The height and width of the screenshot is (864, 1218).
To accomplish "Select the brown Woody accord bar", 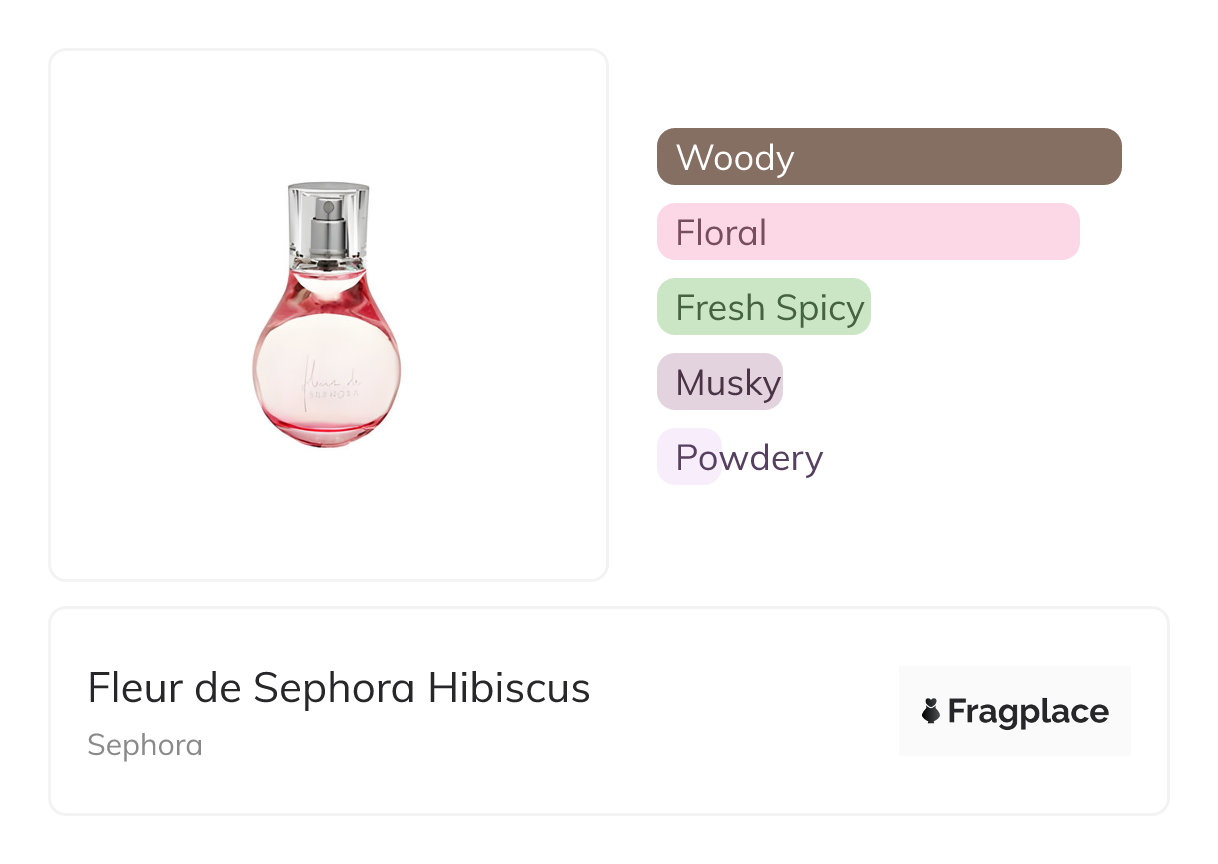I will click(889, 157).
